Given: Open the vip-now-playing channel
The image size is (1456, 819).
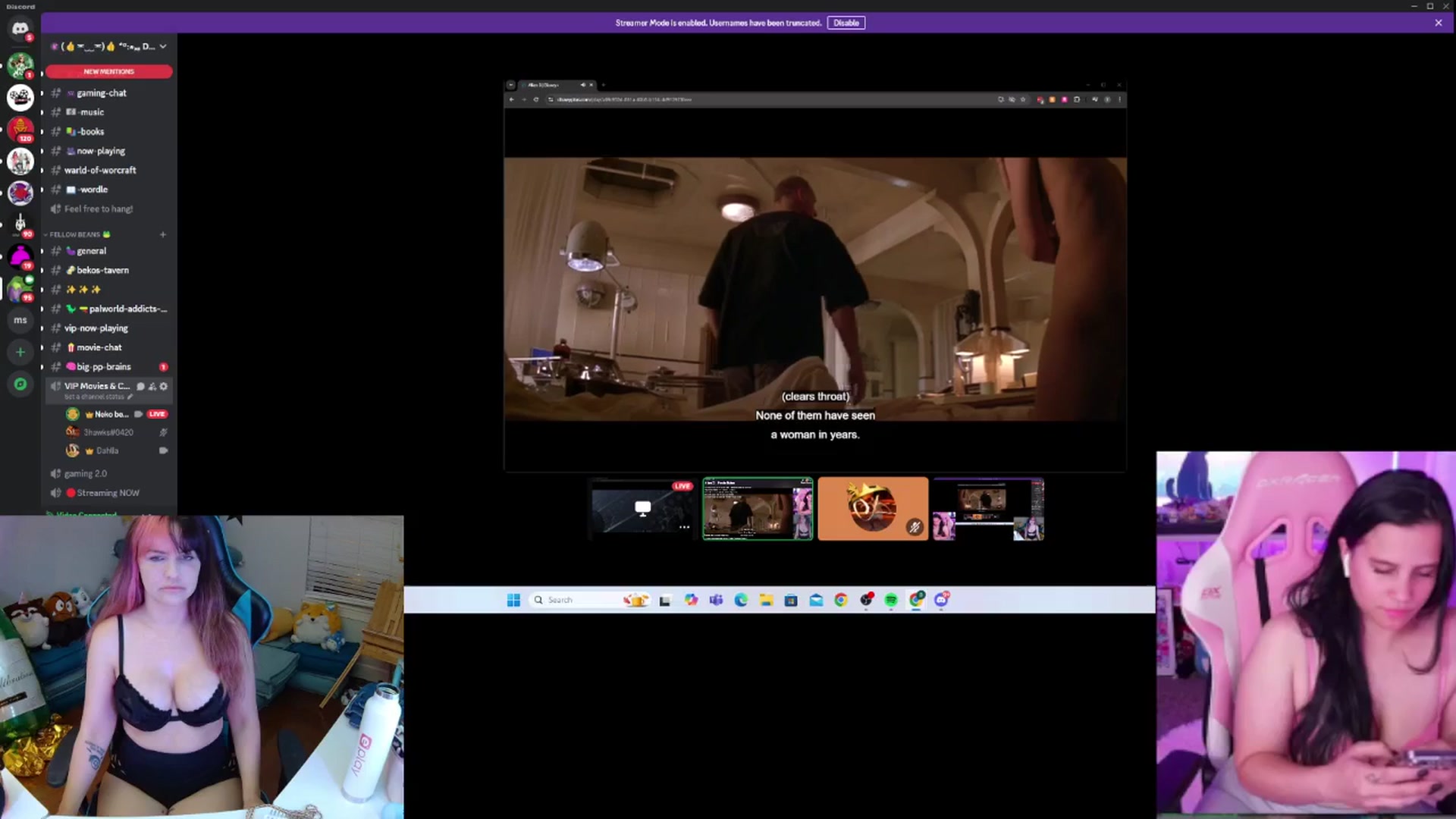Looking at the screenshot, I should point(109,328).
